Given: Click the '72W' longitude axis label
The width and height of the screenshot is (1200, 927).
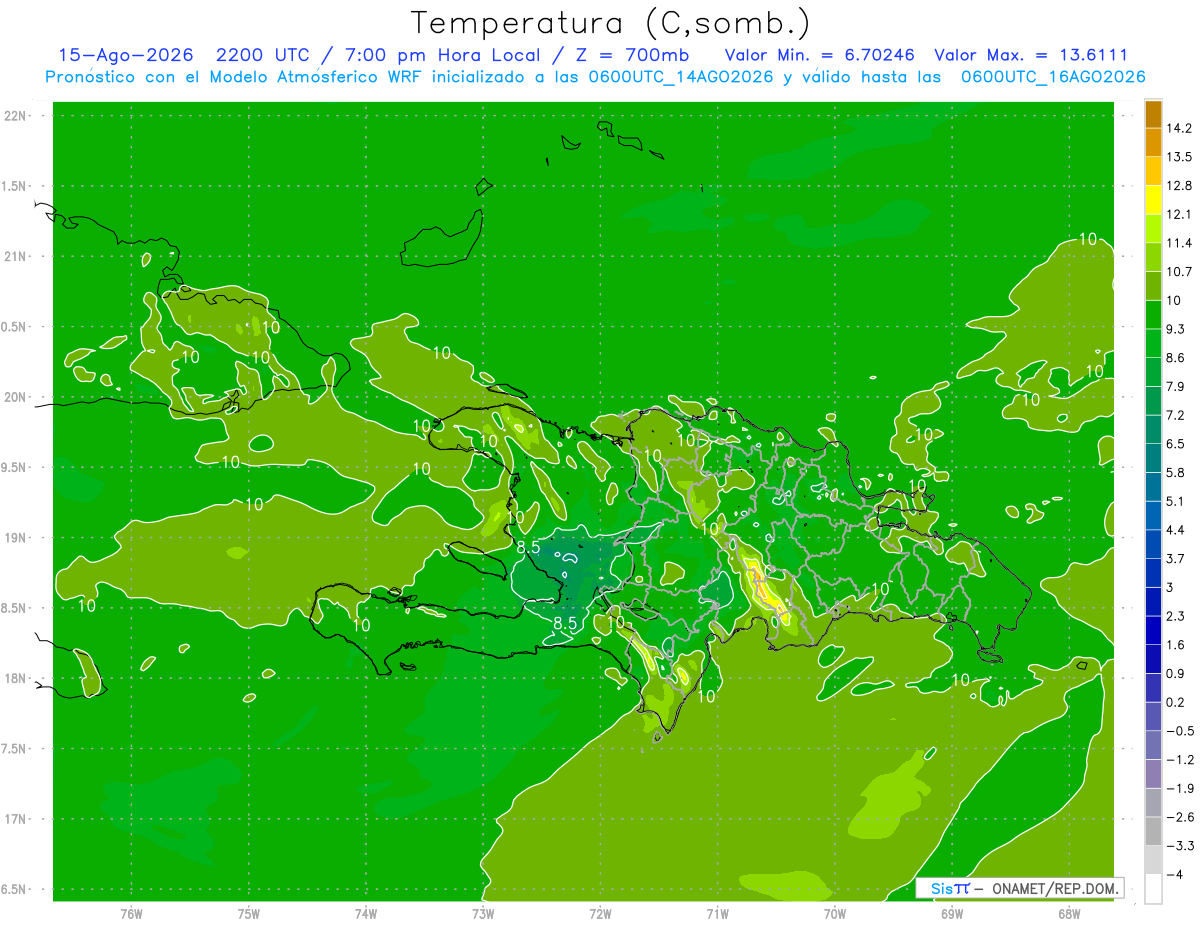Looking at the screenshot, I should click(600, 913).
